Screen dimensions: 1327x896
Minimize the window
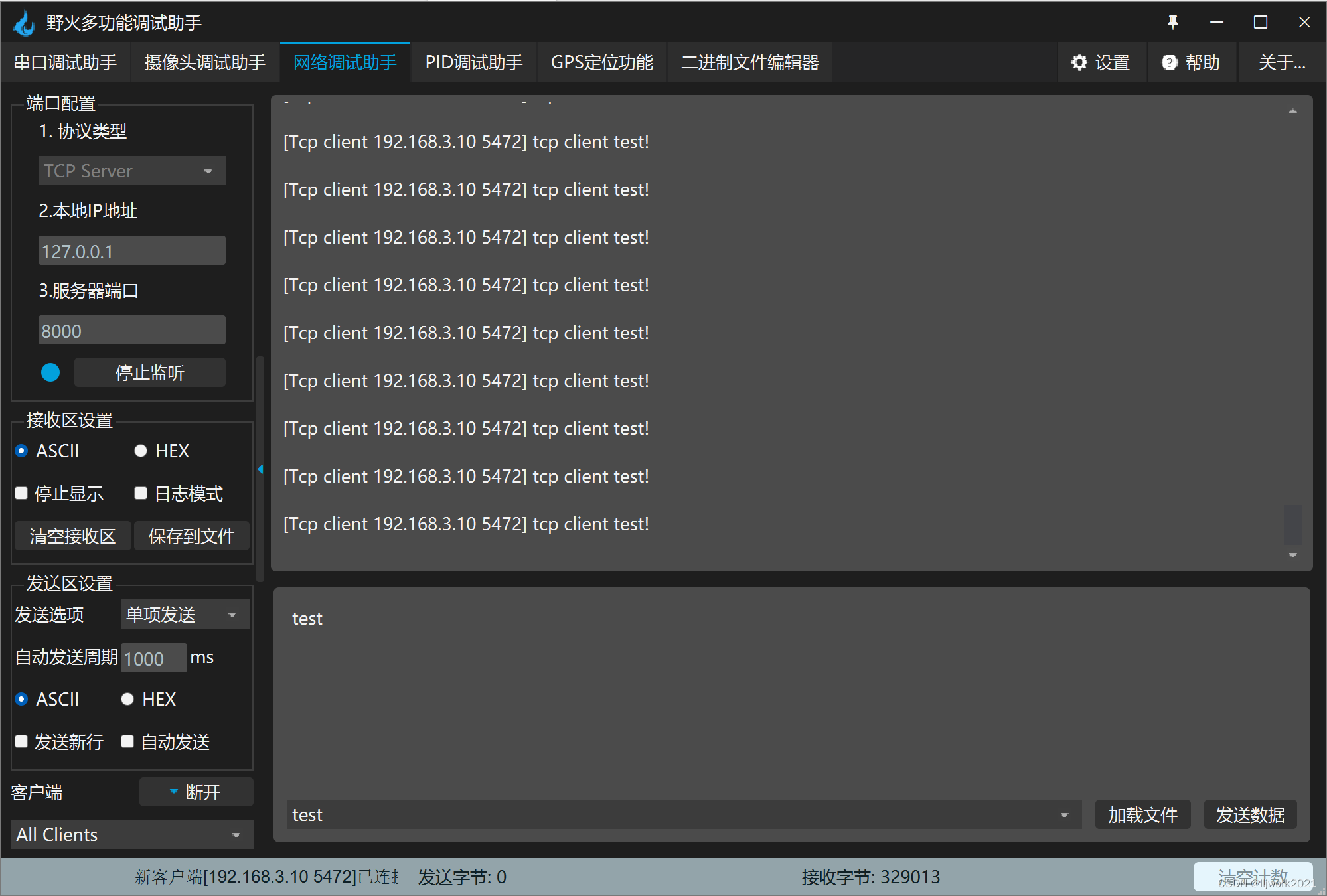[x=1217, y=23]
